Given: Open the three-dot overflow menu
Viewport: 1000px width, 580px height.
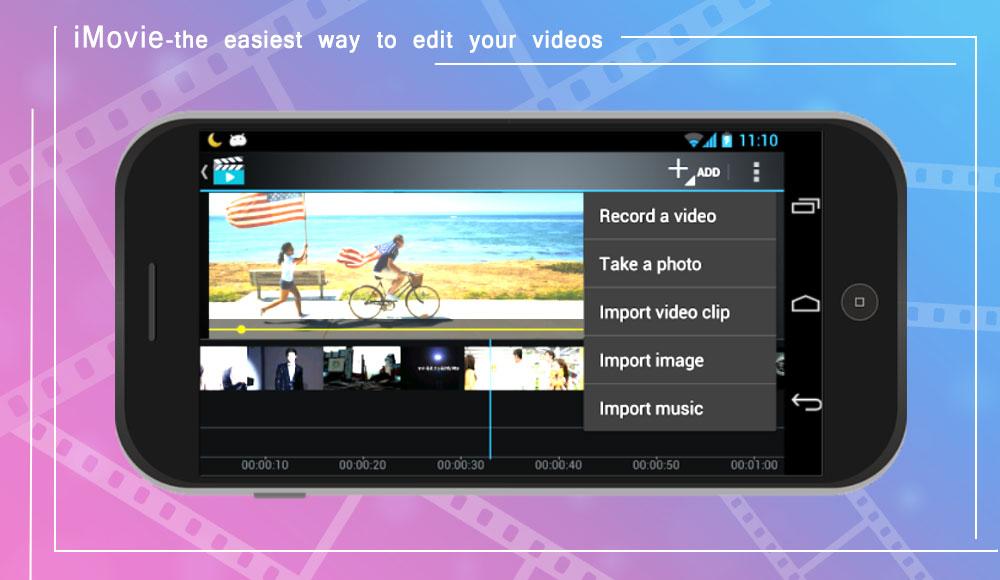Looking at the screenshot, I should pos(756,172).
